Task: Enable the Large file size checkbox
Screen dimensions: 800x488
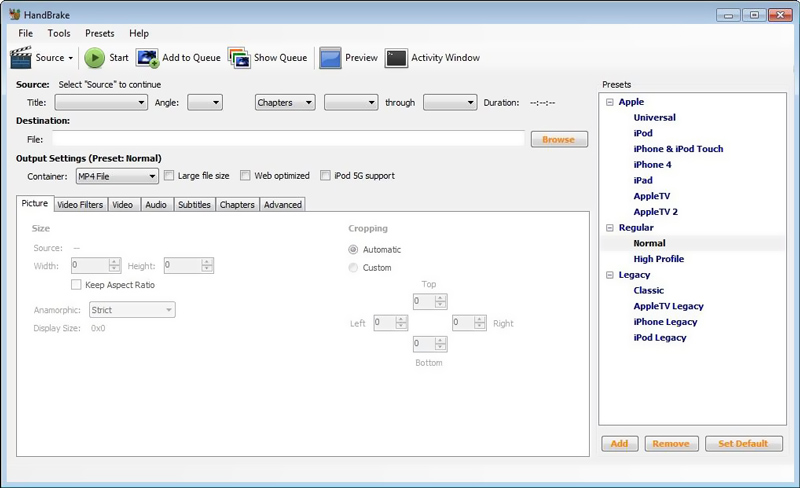Action: click(x=169, y=176)
